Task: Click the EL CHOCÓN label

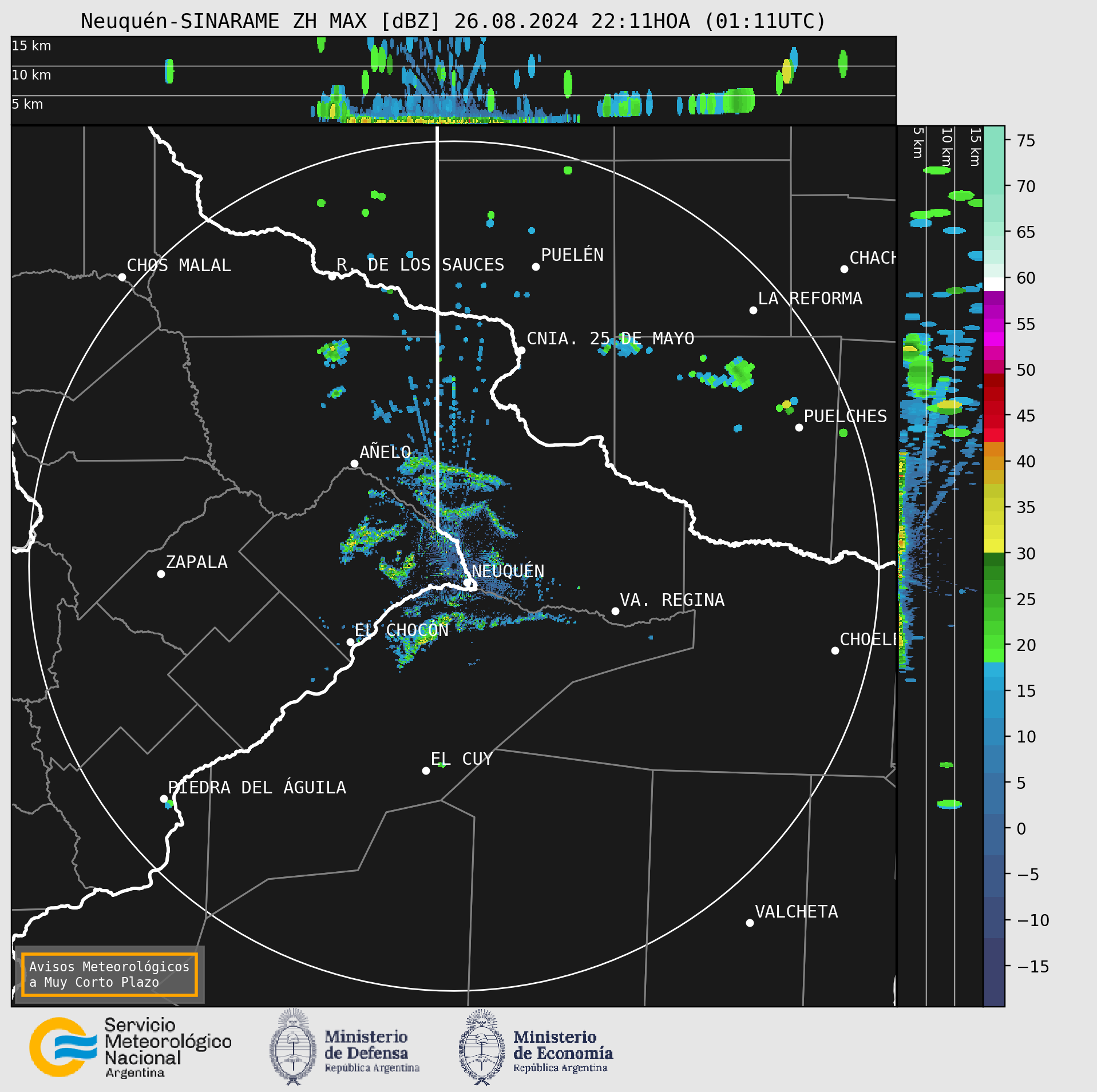Action: pos(401,630)
